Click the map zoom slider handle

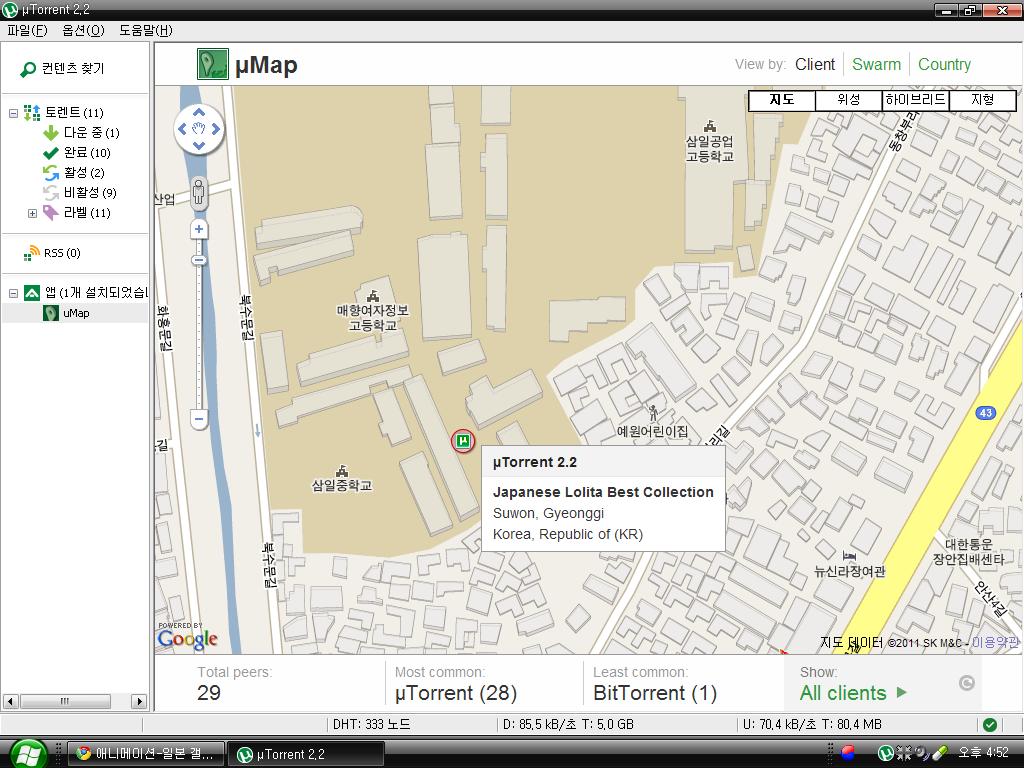pos(199,261)
